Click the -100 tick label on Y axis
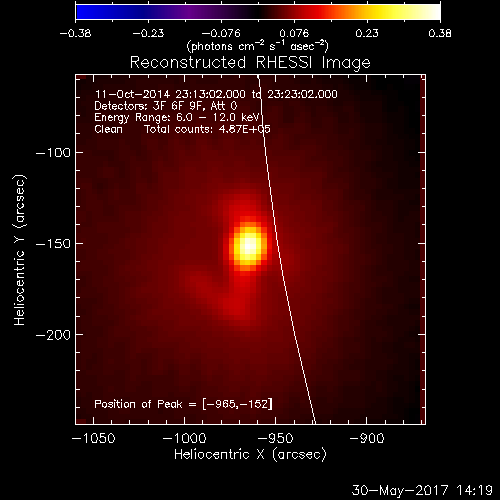Image resolution: width=500 pixels, height=500 pixels. point(53,153)
